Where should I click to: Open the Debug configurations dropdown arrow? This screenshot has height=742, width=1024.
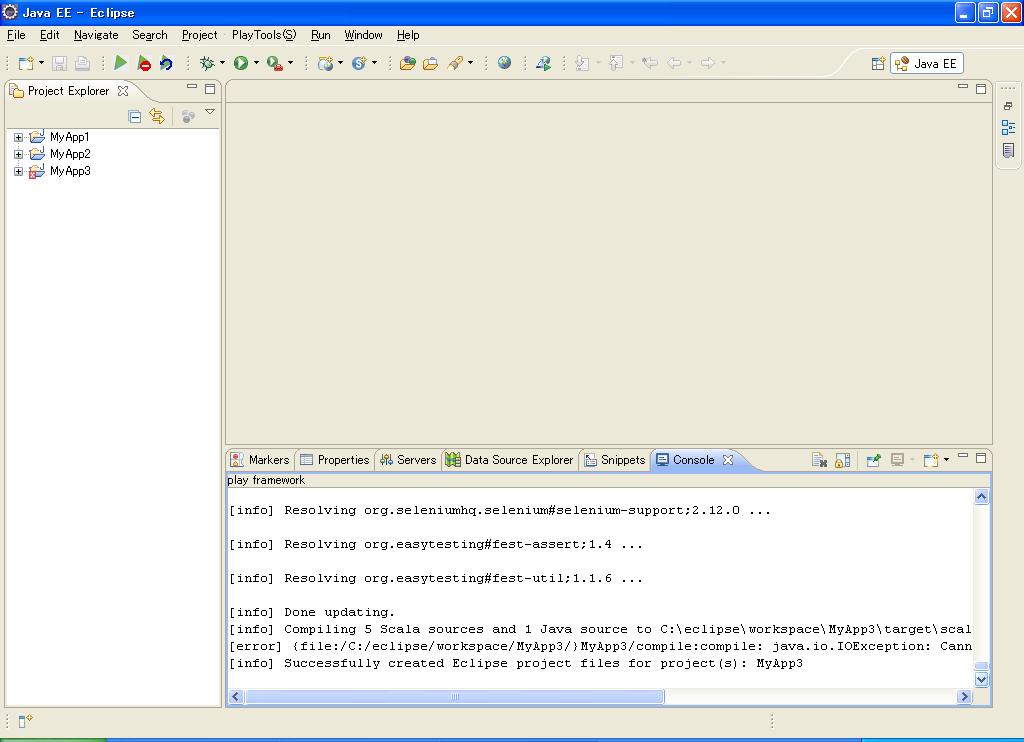coord(222,63)
